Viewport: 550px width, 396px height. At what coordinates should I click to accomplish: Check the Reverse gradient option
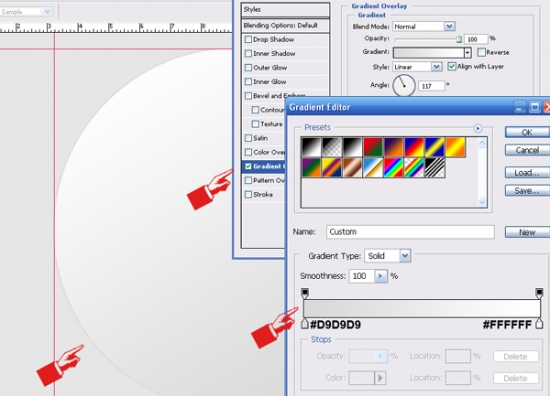(481, 52)
